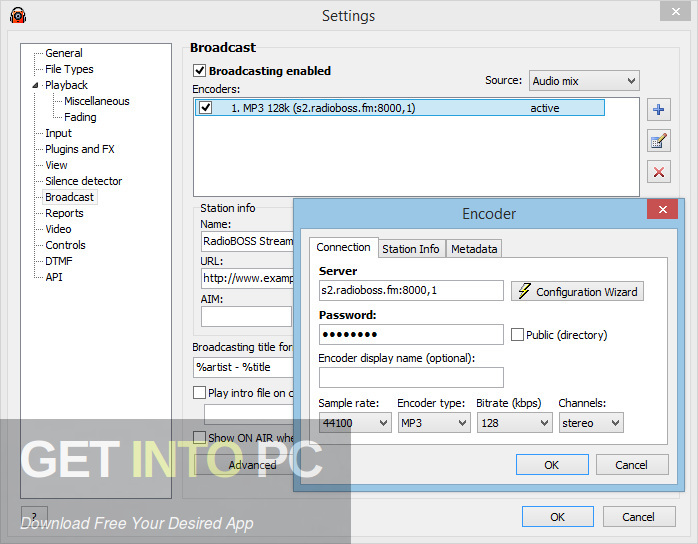
Task: Enable the Public (directory) checkbox
Action: pyautogui.click(x=517, y=335)
